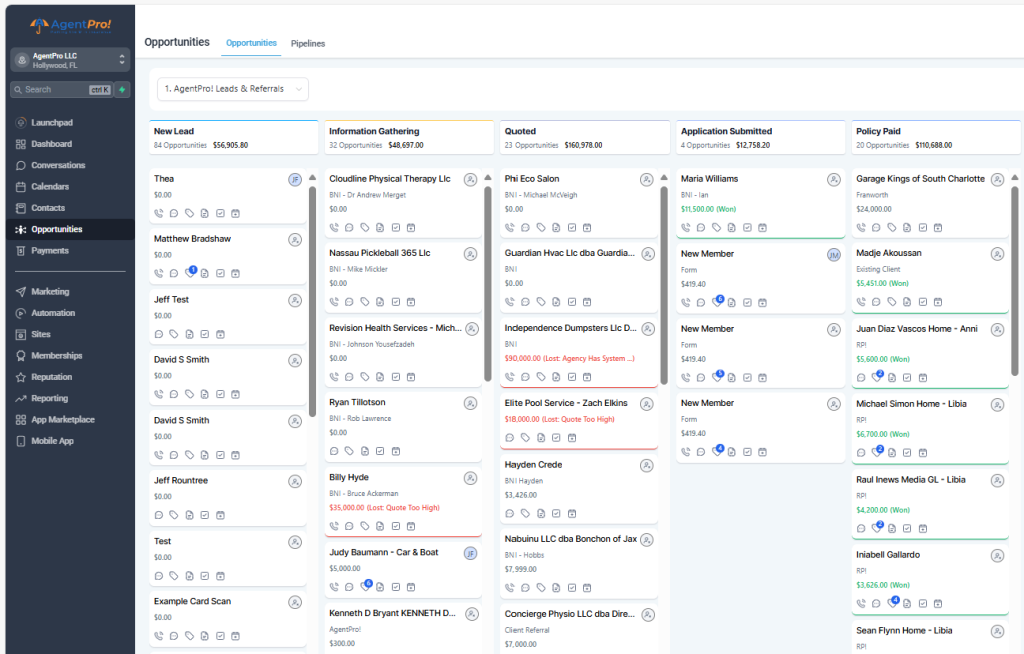The width and height of the screenshot is (1024, 654).
Task: Click the task icon on Jeff Rountree card
Action: [204, 515]
